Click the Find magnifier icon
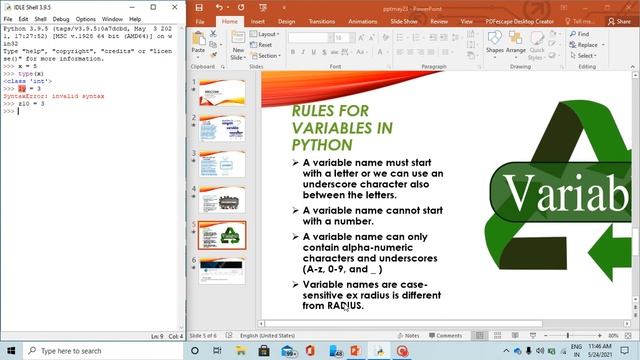The height and width of the screenshot is (360, 640). (x=573, y=34)
